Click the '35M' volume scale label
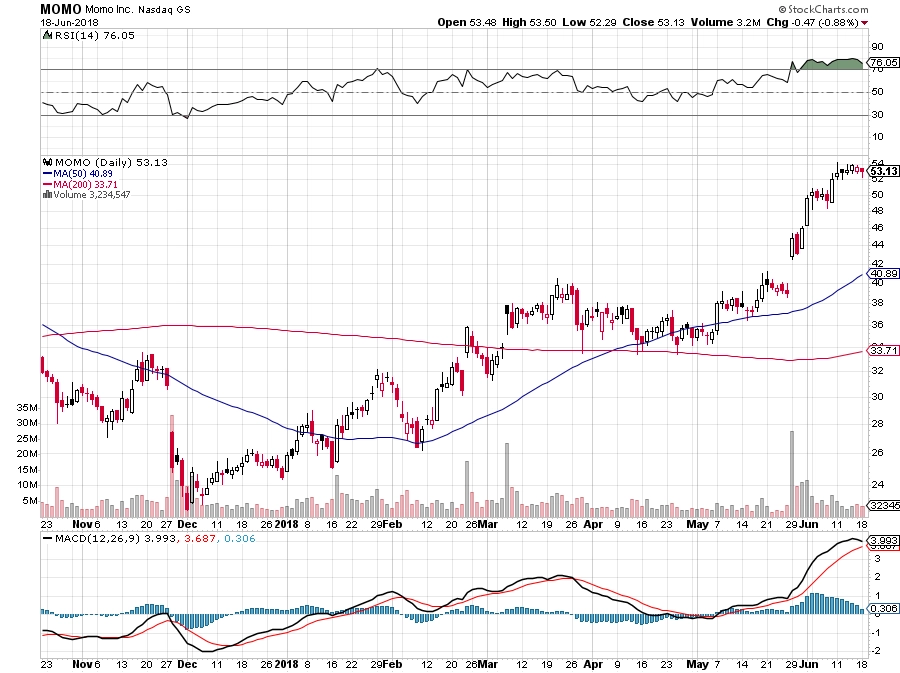 point(27,408)
